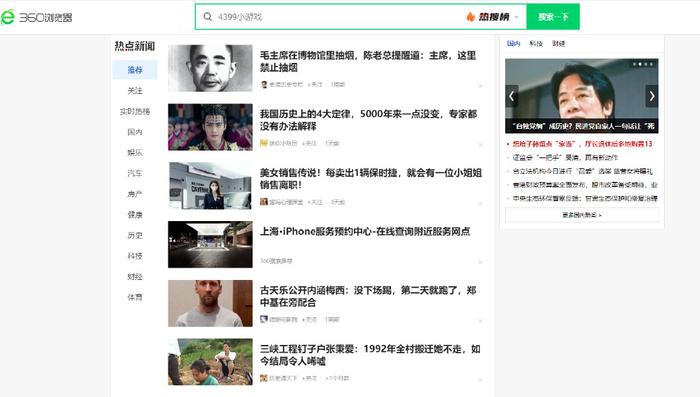Click the dismiss arrow on 梅西 article row
Screen dimensions: 700x397
pyautogui.click(x=480, y=321)
